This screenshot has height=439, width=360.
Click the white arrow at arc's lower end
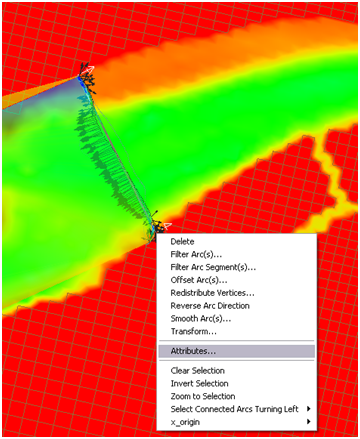[x=166, y=226]
